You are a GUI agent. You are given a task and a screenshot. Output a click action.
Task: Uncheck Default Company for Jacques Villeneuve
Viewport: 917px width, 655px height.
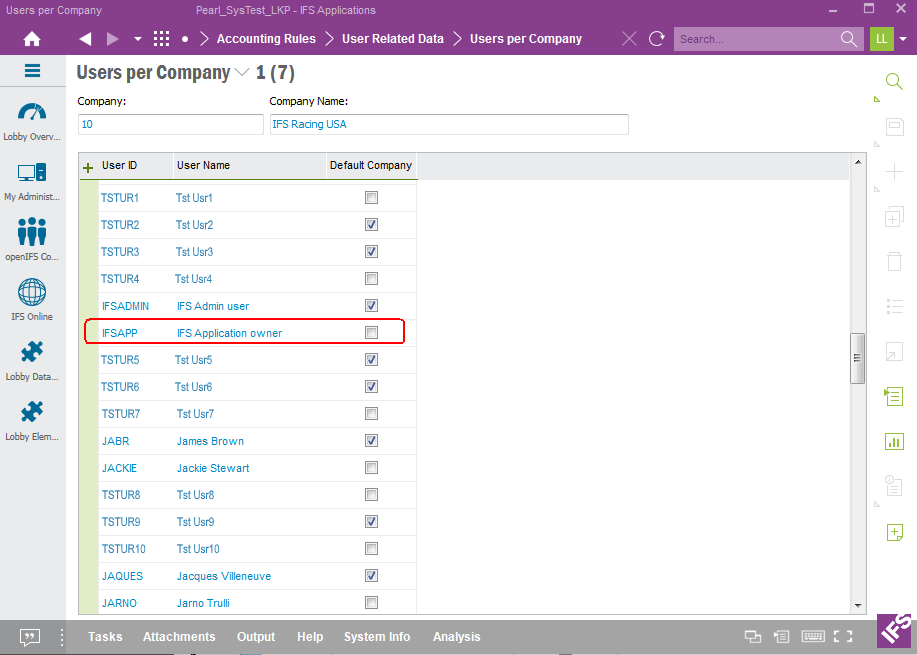coord(371,575)
